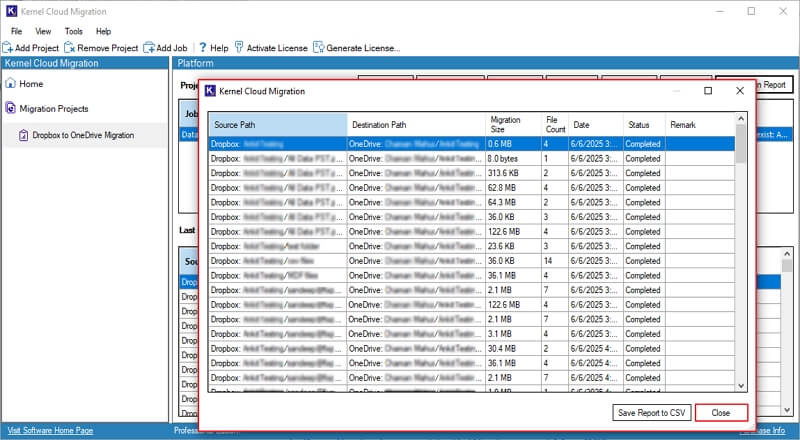This screenshot has height=440, width=800.
Task: Select the row with size 8.0 bytes
Action: click(x=472, y=159)
